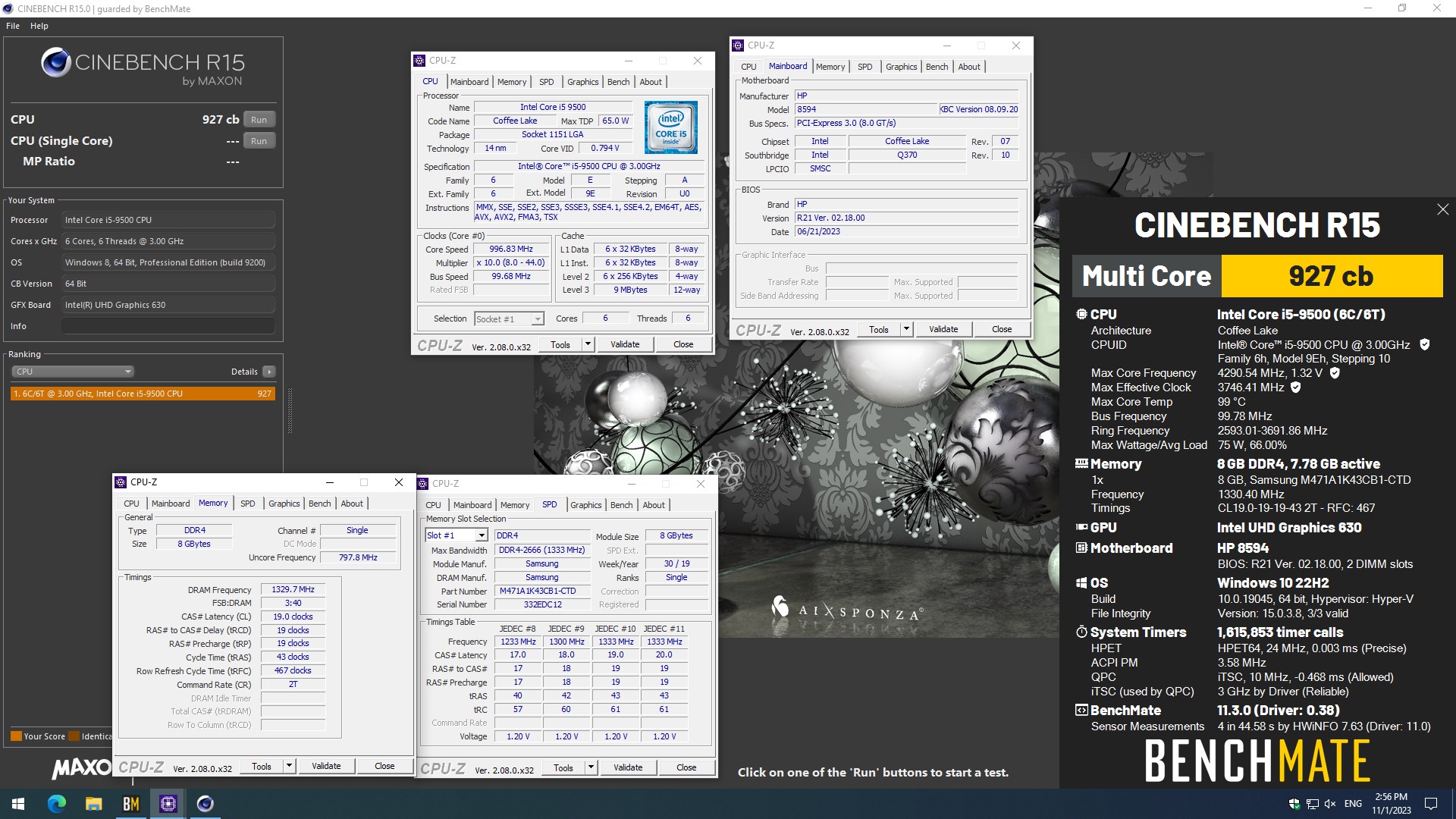Click the Info input field in Your System
This screenshot has width=1456, height=819.
point(168,326)
